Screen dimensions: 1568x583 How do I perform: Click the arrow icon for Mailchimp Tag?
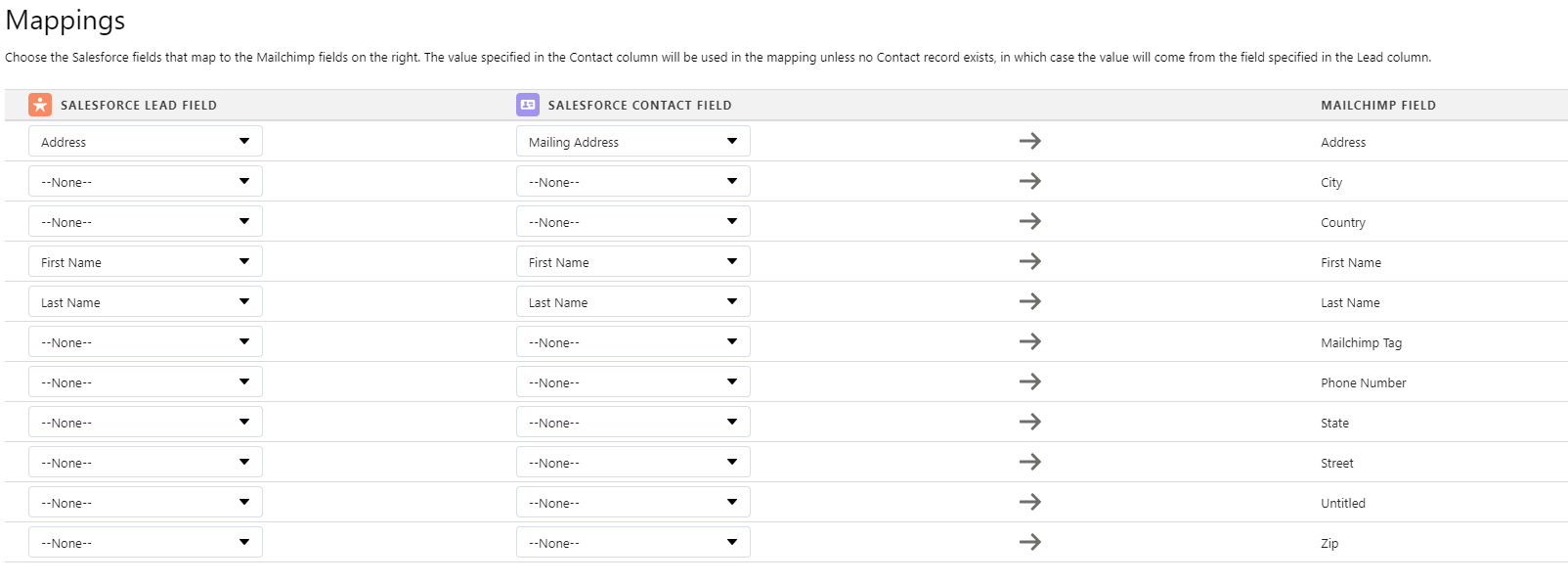tap(1029, 341)
